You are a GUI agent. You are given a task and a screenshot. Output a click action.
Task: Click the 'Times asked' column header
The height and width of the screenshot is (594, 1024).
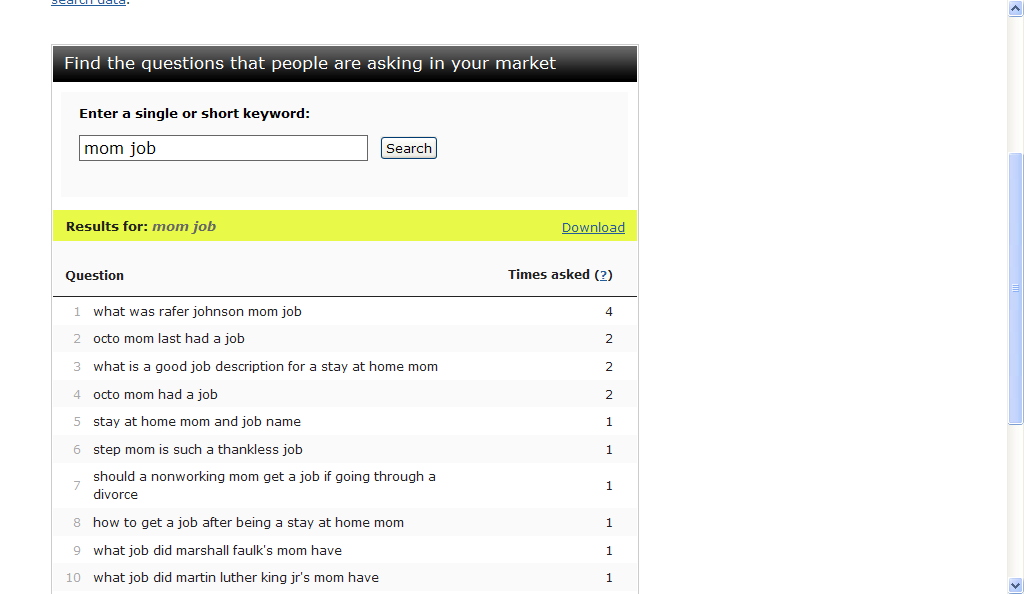tap(549, 275)
